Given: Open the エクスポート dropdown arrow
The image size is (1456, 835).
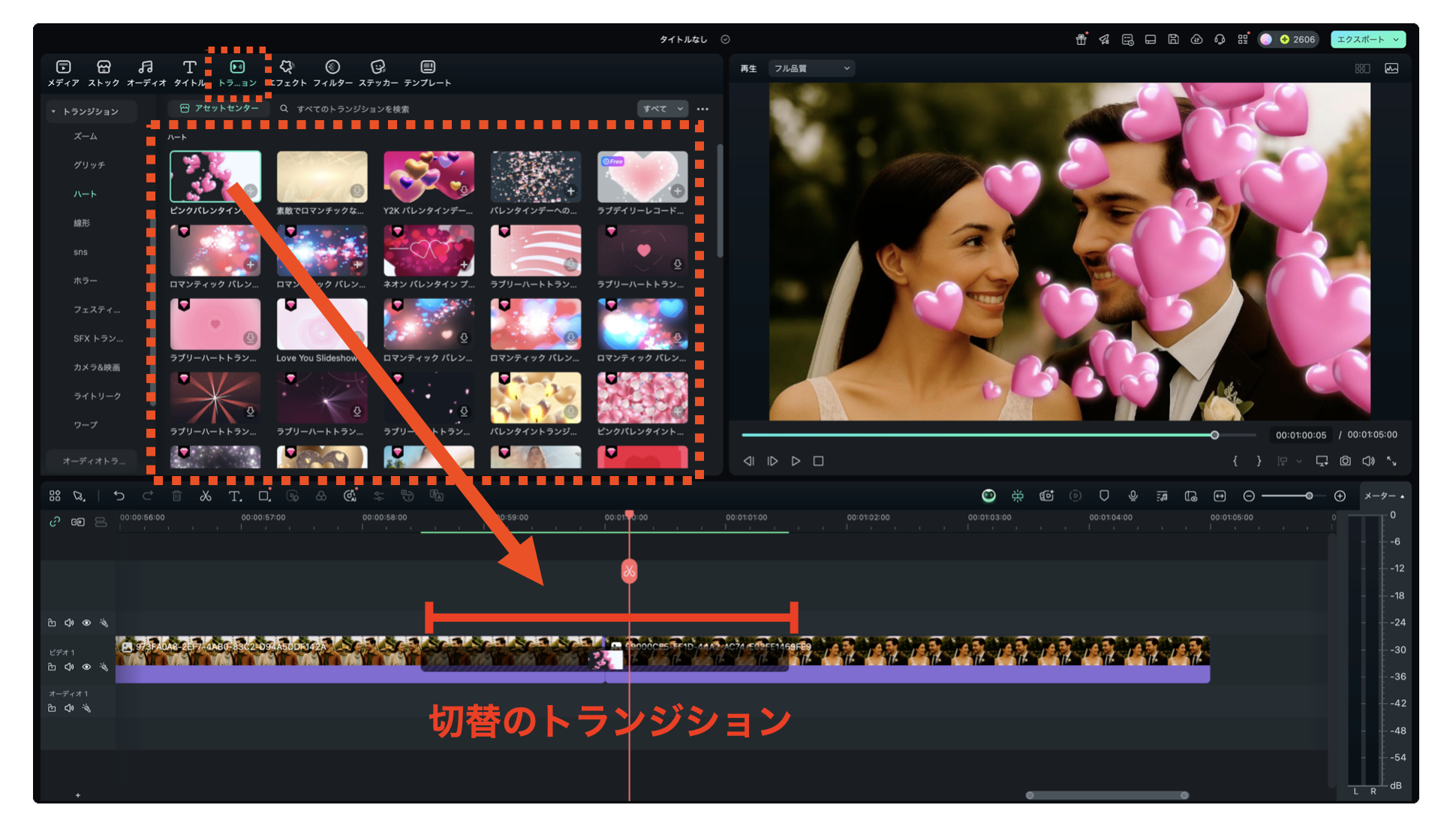Looking at the screenshot, I should tap(1396, 40).
